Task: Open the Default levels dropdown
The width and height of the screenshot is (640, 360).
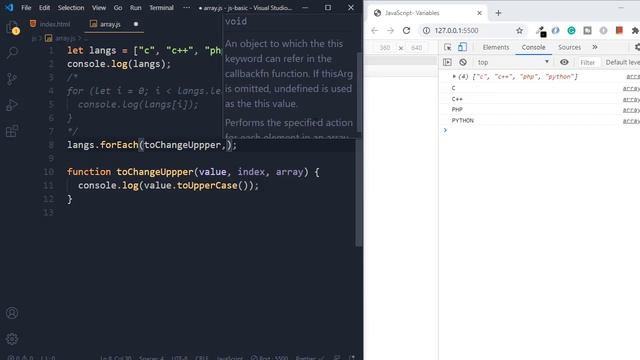Action: (x=622, y=62)
